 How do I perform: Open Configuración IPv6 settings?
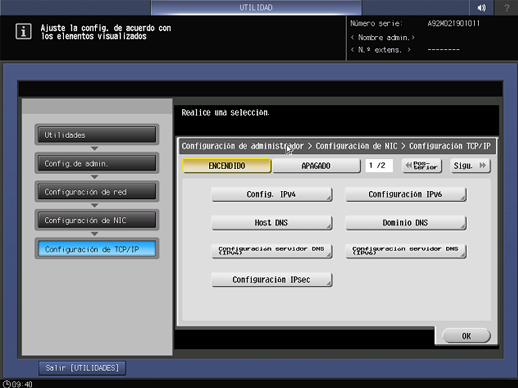[x=406, y=194]
